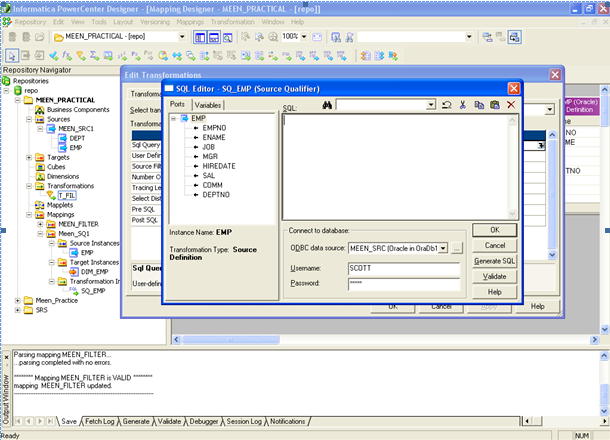Click inside the SQL query text area
Image resolution: width=610 pixels, height=440 pixels.
point(395,167)
